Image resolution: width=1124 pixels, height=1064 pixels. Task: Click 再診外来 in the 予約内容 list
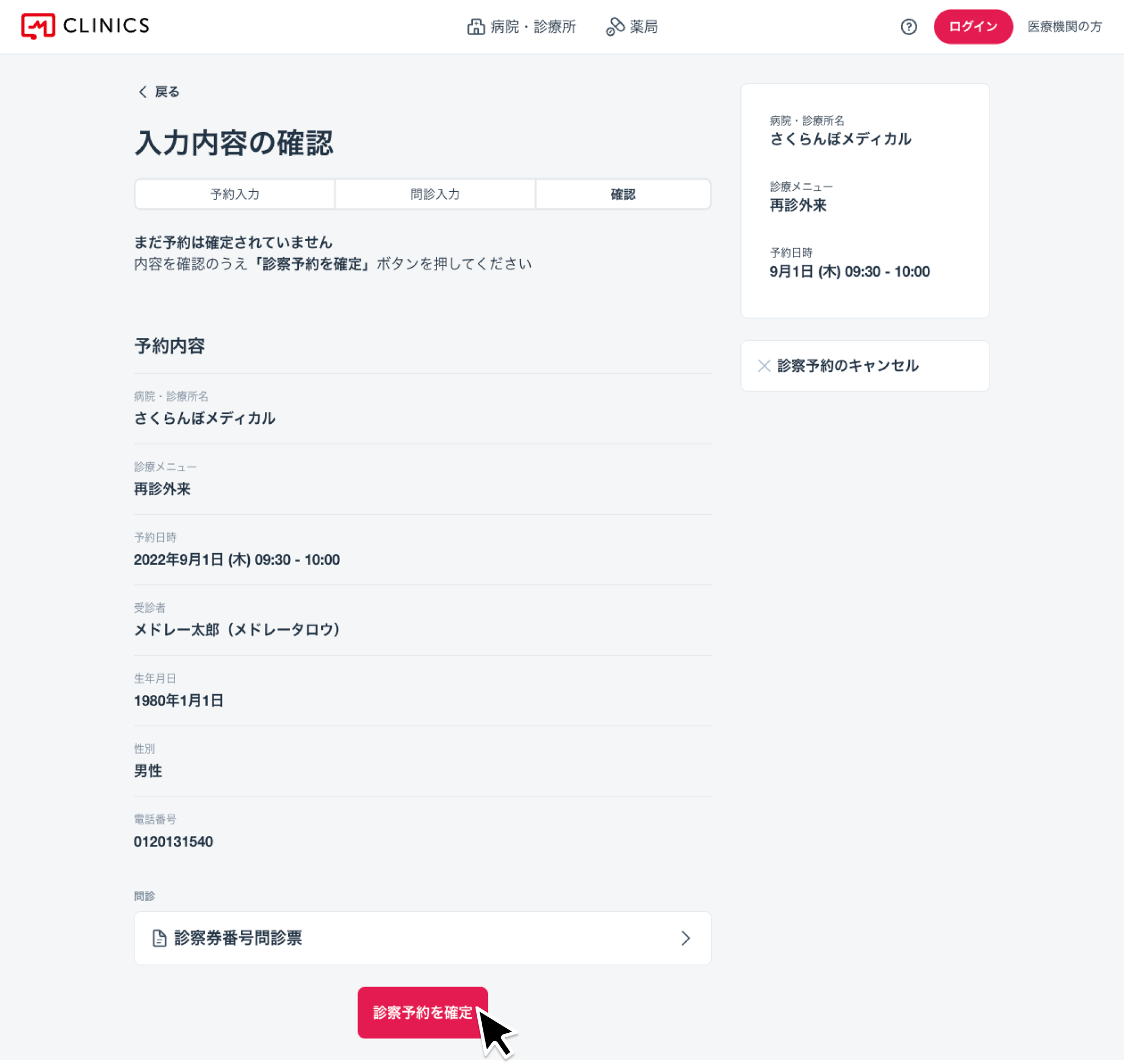point(162,489)
